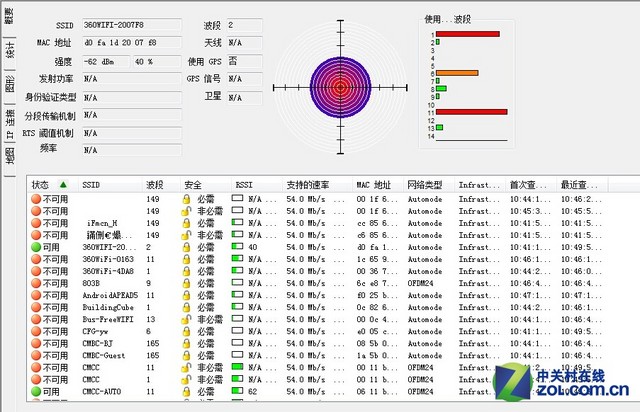Click the red status icon of CFG-yw row
The image size is (640, 412).
tap(36, 332)
